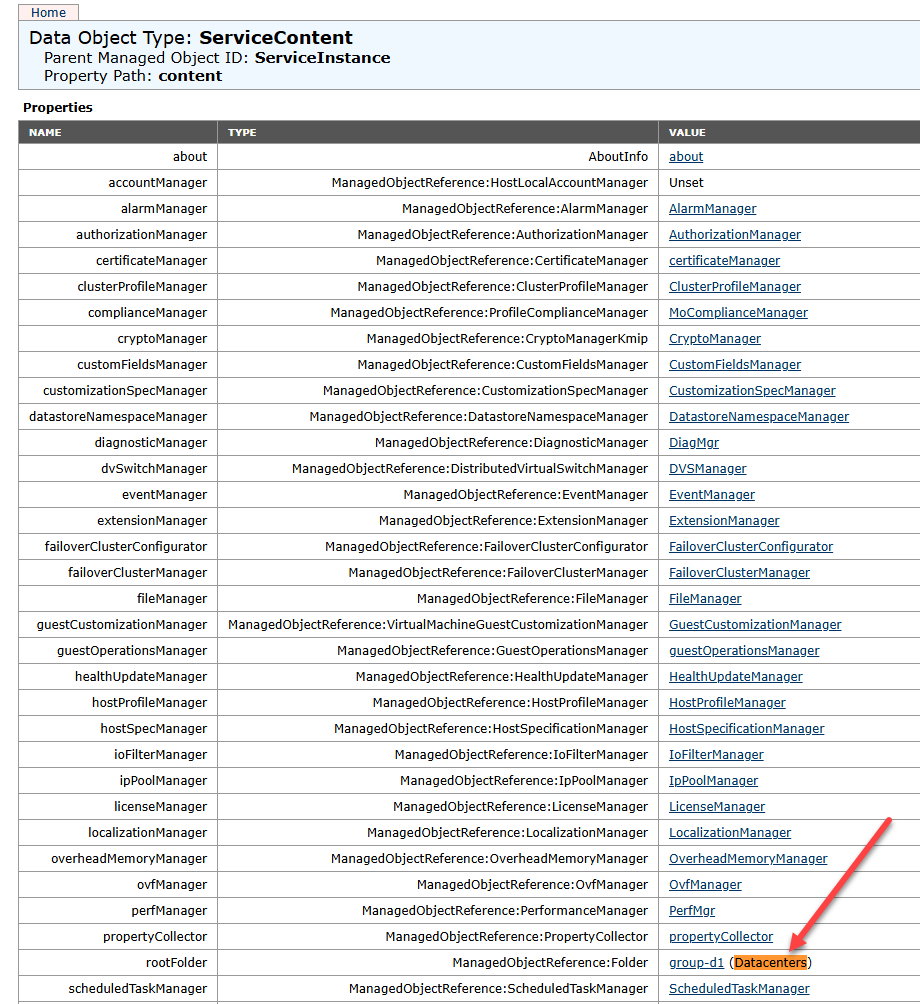The height and width of the screenshot is (1004, 920).
Task: Open the ClusterProfileManager link
Action: point(734,286)
